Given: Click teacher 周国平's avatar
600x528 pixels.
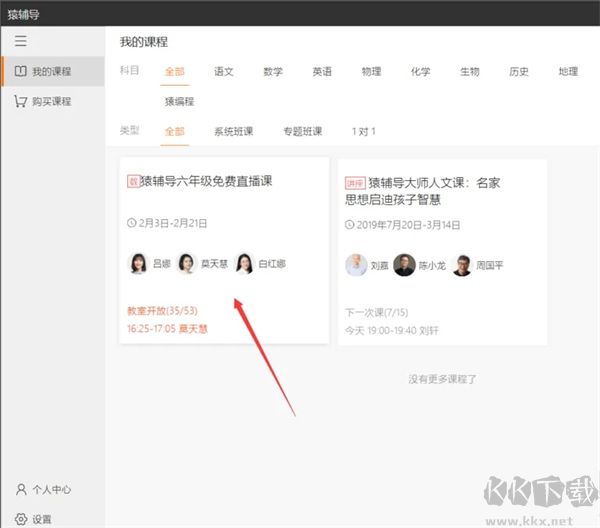Looking at the screenshot, I should click(x=462, y=265).
